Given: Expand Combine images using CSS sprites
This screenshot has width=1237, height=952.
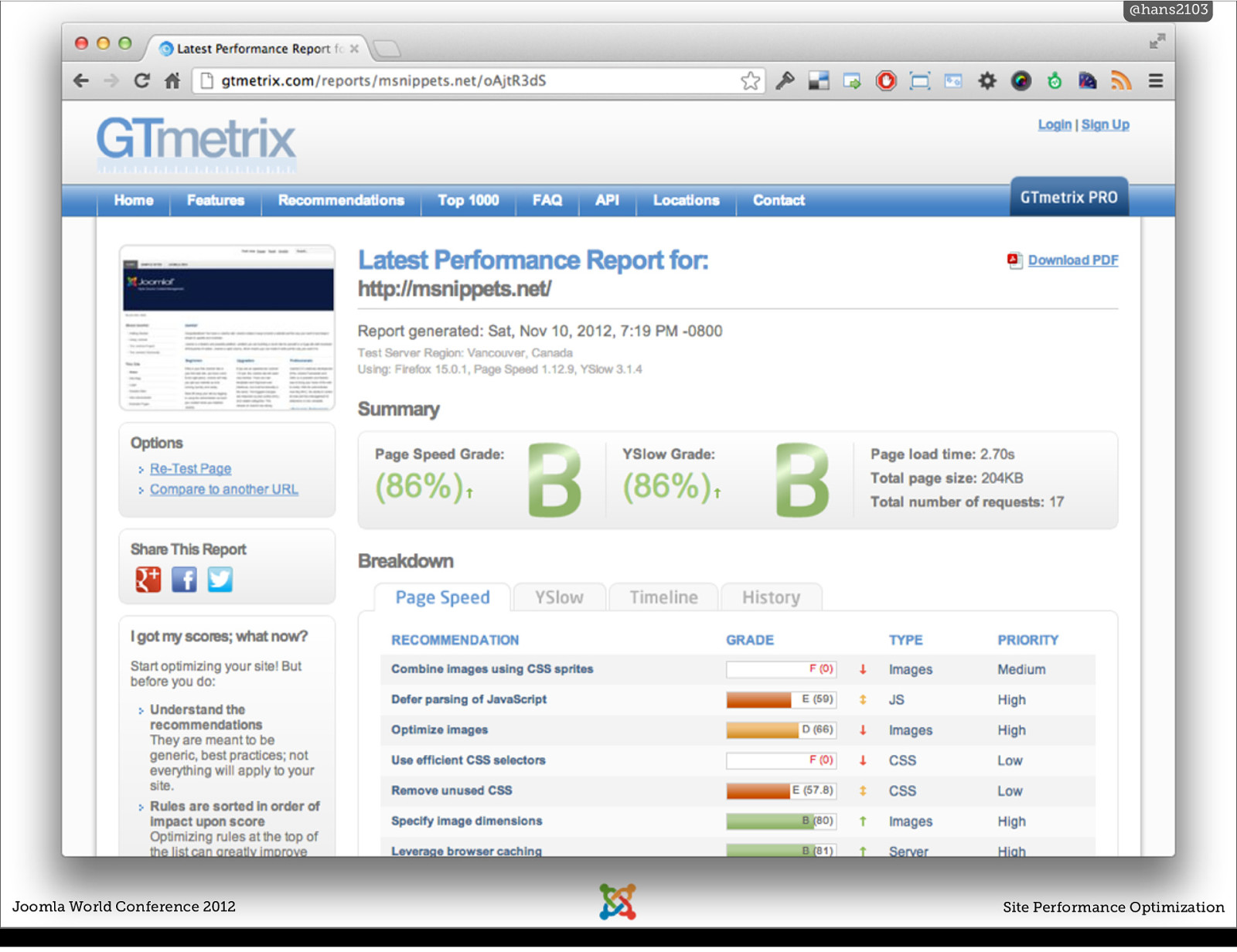Looking at the screenshot, I should (492, 669).
